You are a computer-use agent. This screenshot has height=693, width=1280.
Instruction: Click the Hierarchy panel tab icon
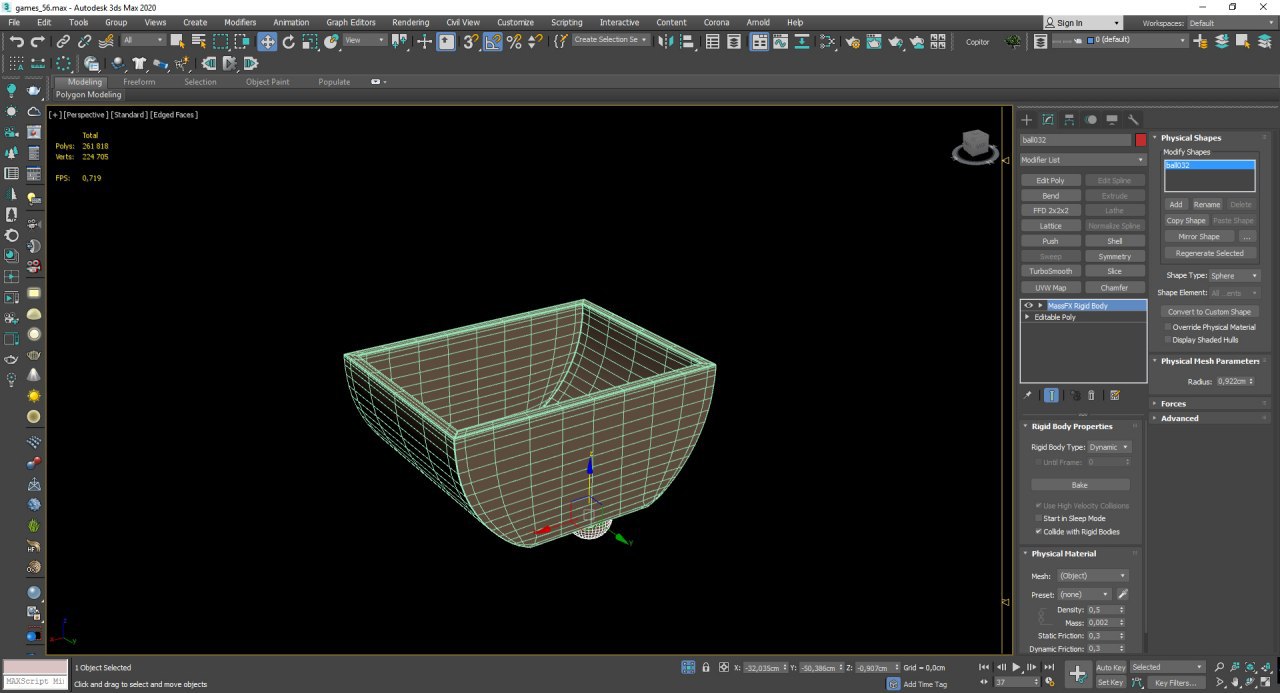pyautogui.click(x=1069, y=119)
